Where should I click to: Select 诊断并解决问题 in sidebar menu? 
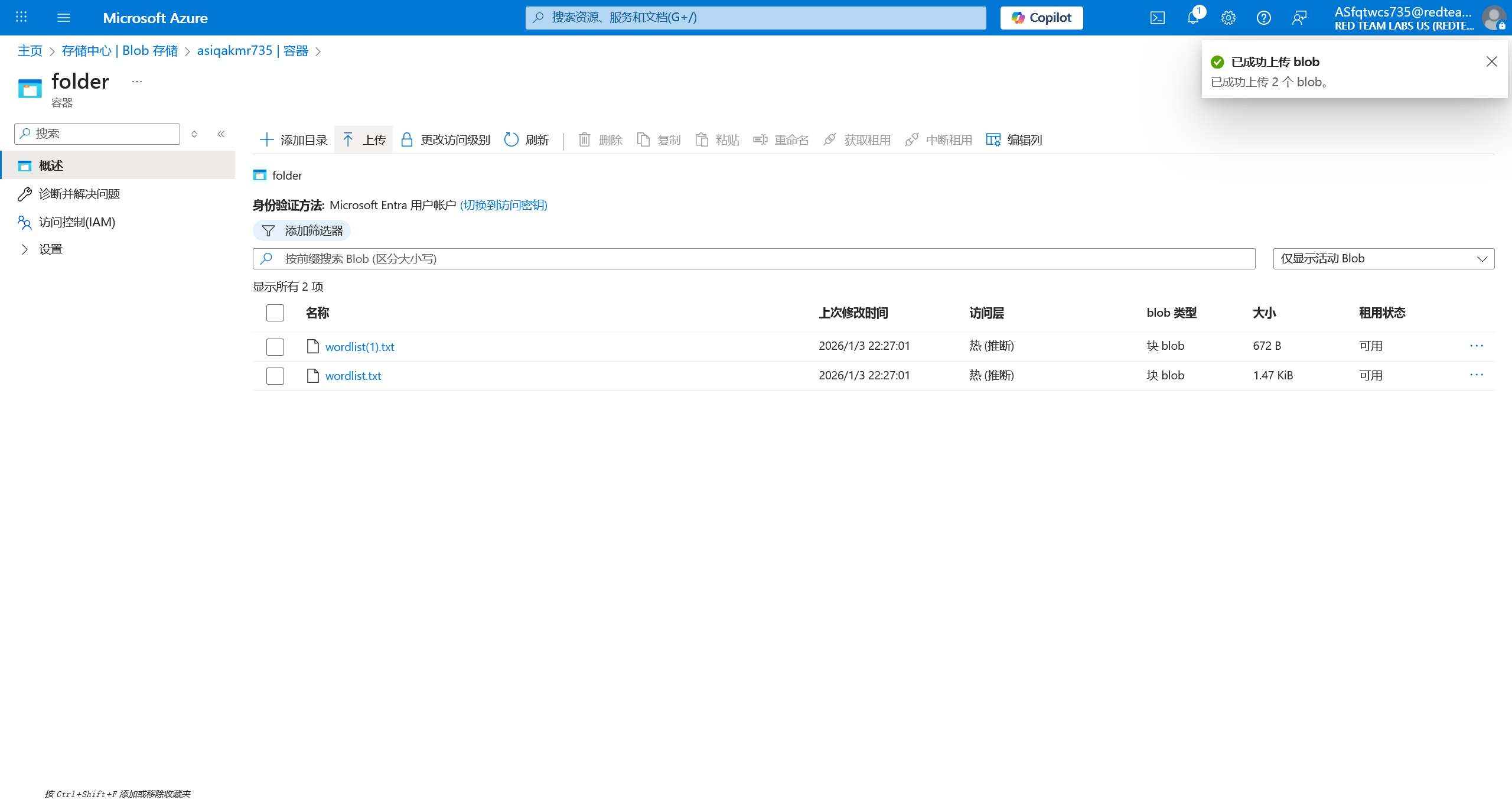(x=79, y=194)
